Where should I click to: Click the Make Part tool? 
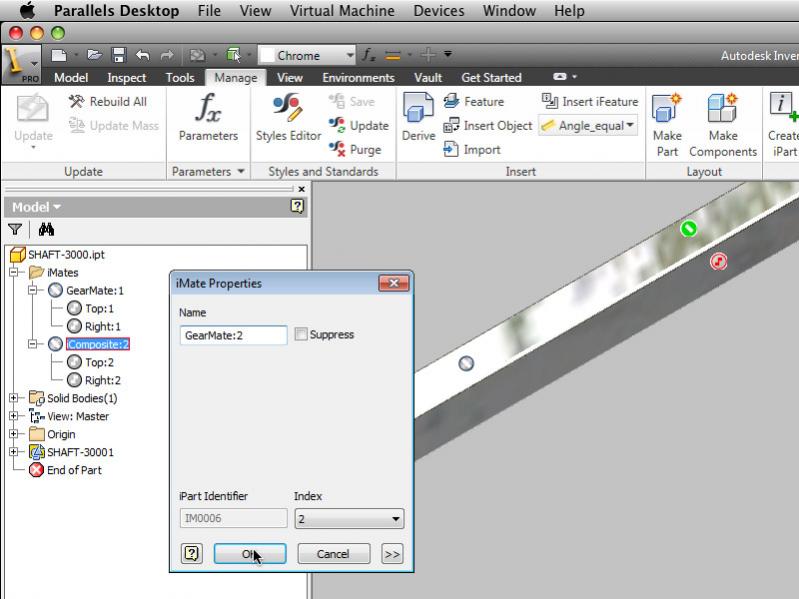click(x=667, y=125)
